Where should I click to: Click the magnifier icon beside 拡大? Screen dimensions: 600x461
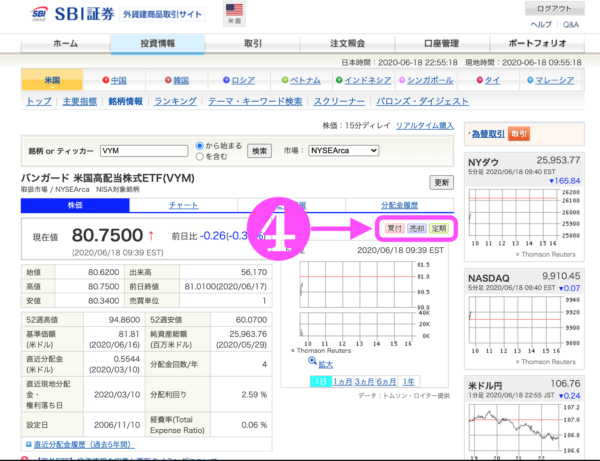312,361
